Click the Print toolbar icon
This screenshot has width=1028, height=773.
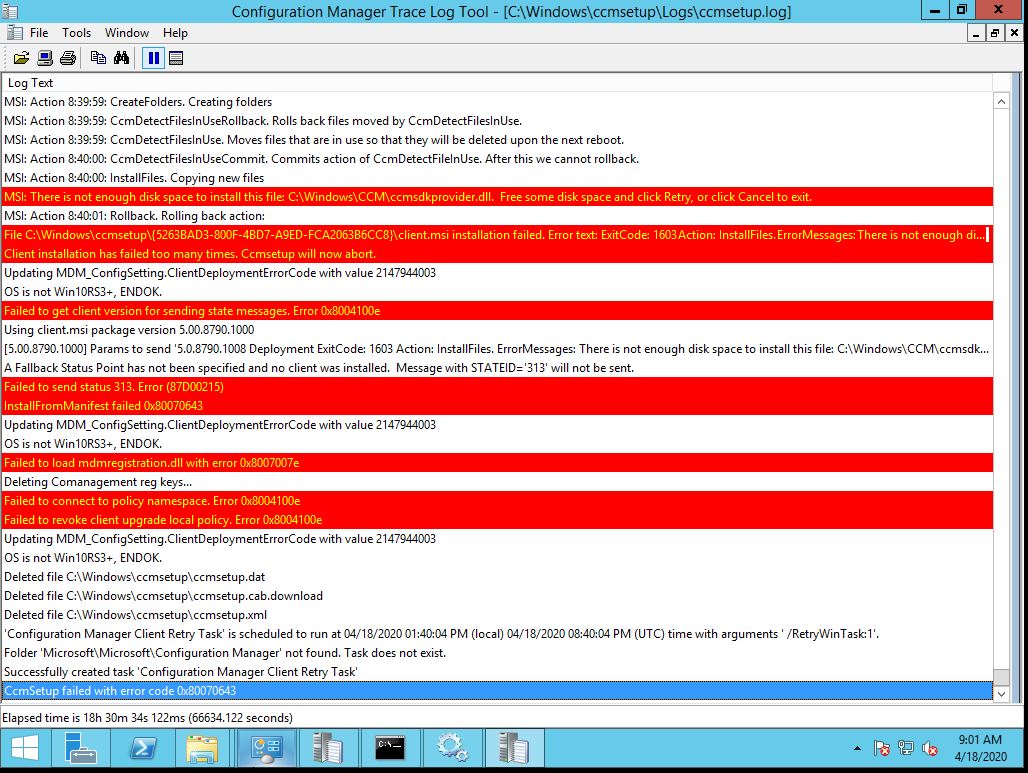click(68, 58)
